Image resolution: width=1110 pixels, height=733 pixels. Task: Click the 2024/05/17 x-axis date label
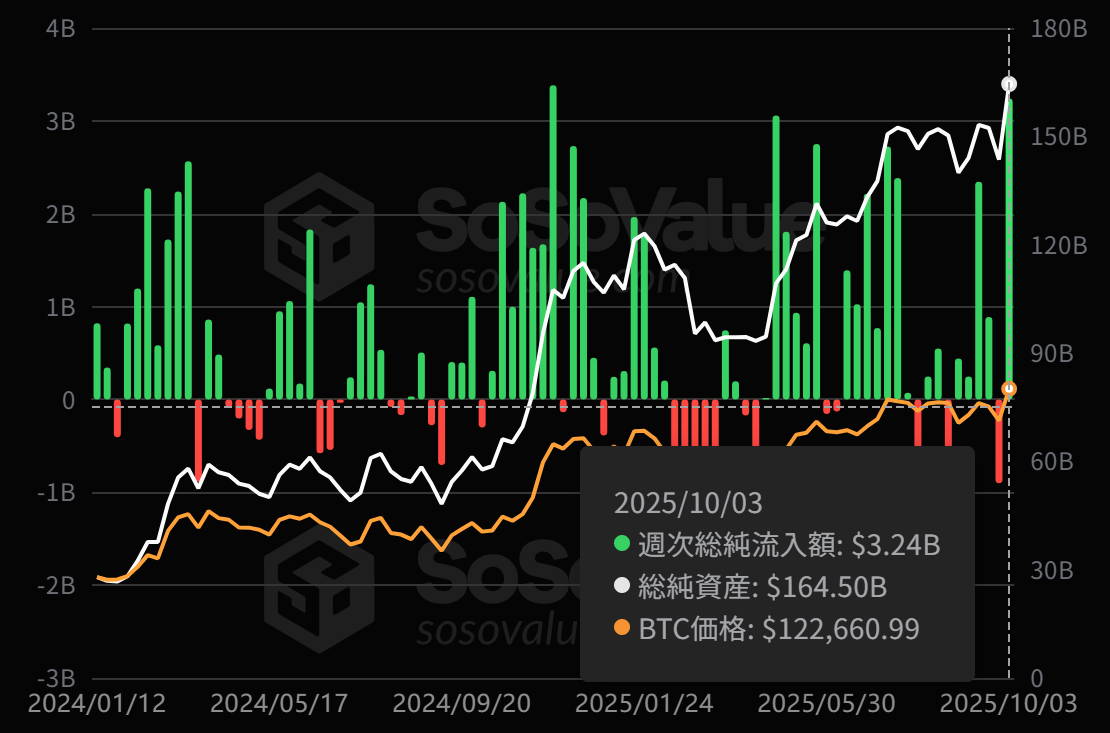pyautogui.click(x=279, y=703)
